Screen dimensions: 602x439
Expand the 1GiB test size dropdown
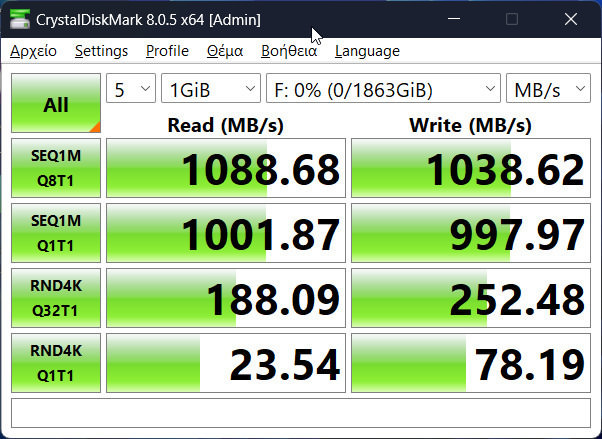tap(210, 90)
